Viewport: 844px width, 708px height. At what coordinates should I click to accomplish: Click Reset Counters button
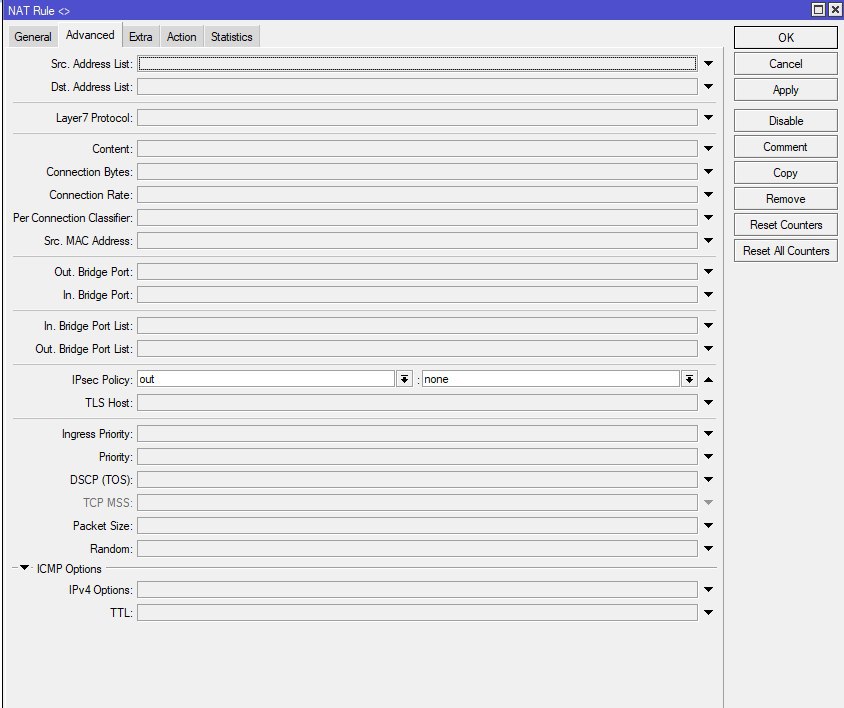point(785,225)
